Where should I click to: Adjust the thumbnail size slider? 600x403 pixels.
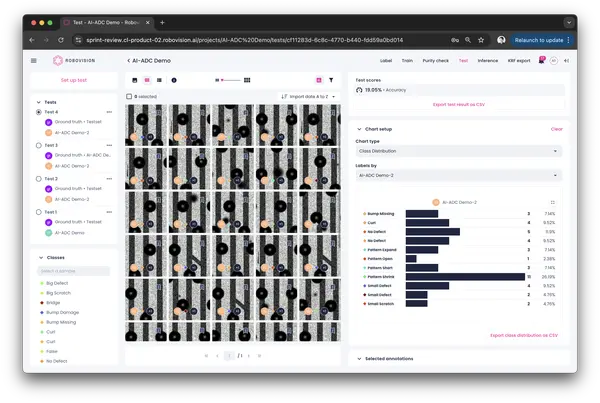231,80
